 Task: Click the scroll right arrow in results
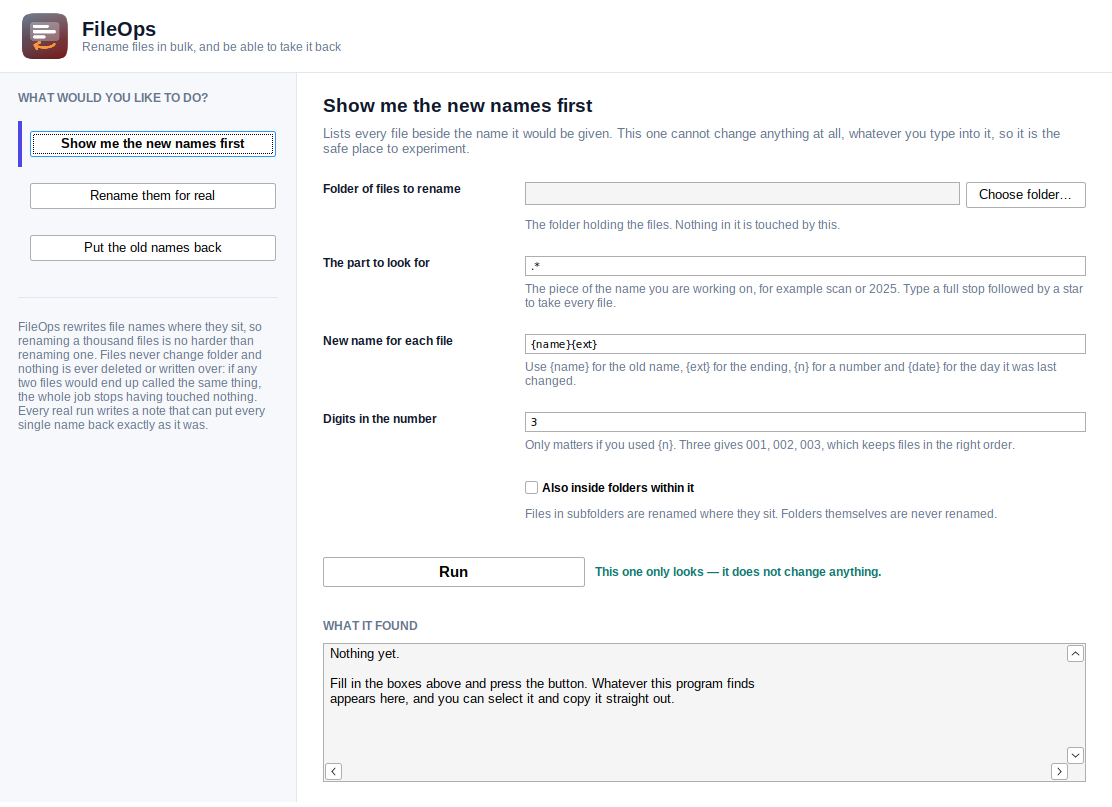point(1060,772)
